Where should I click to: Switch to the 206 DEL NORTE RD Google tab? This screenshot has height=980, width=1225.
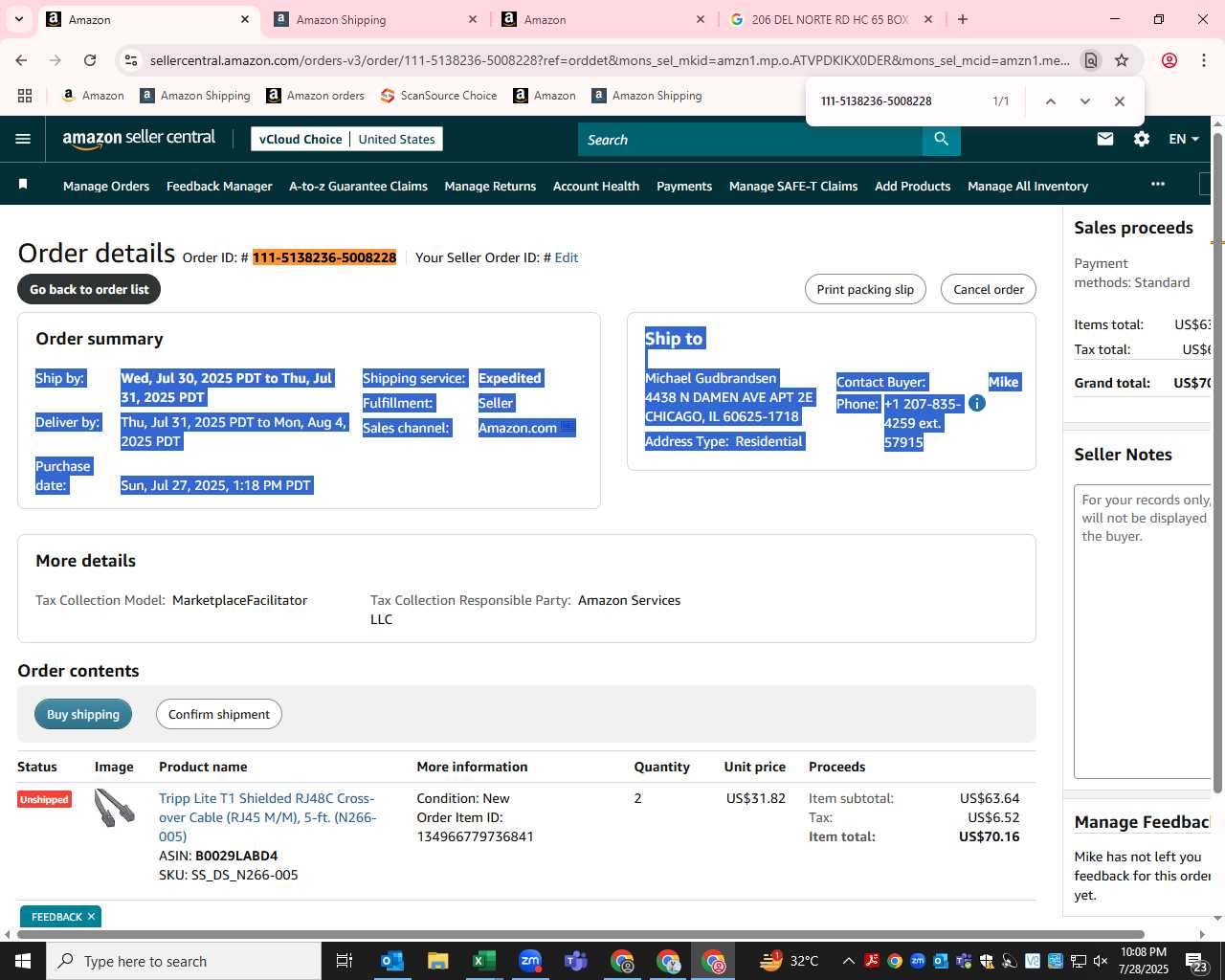830,19
